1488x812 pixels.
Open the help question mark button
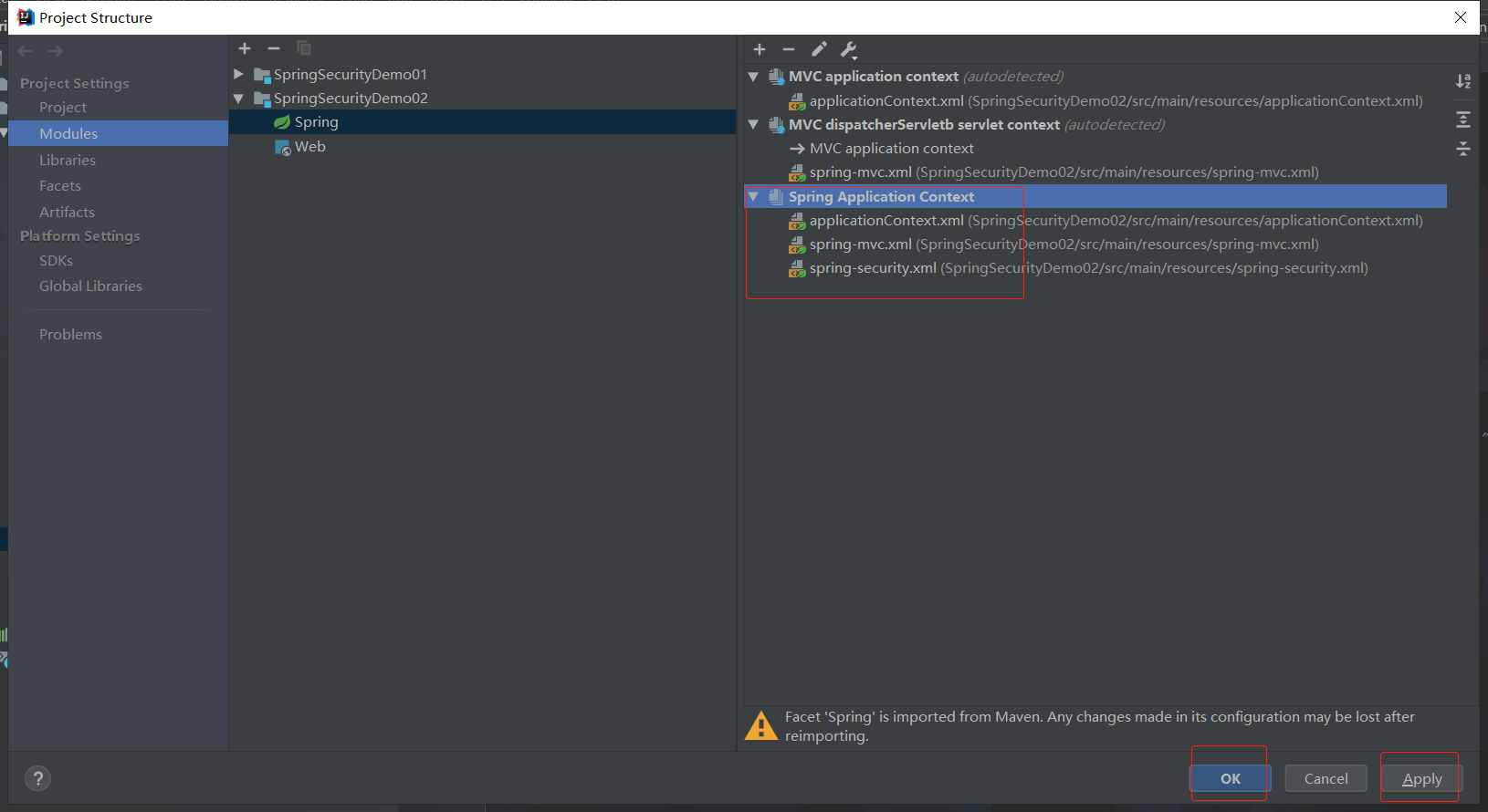[37, 778]
